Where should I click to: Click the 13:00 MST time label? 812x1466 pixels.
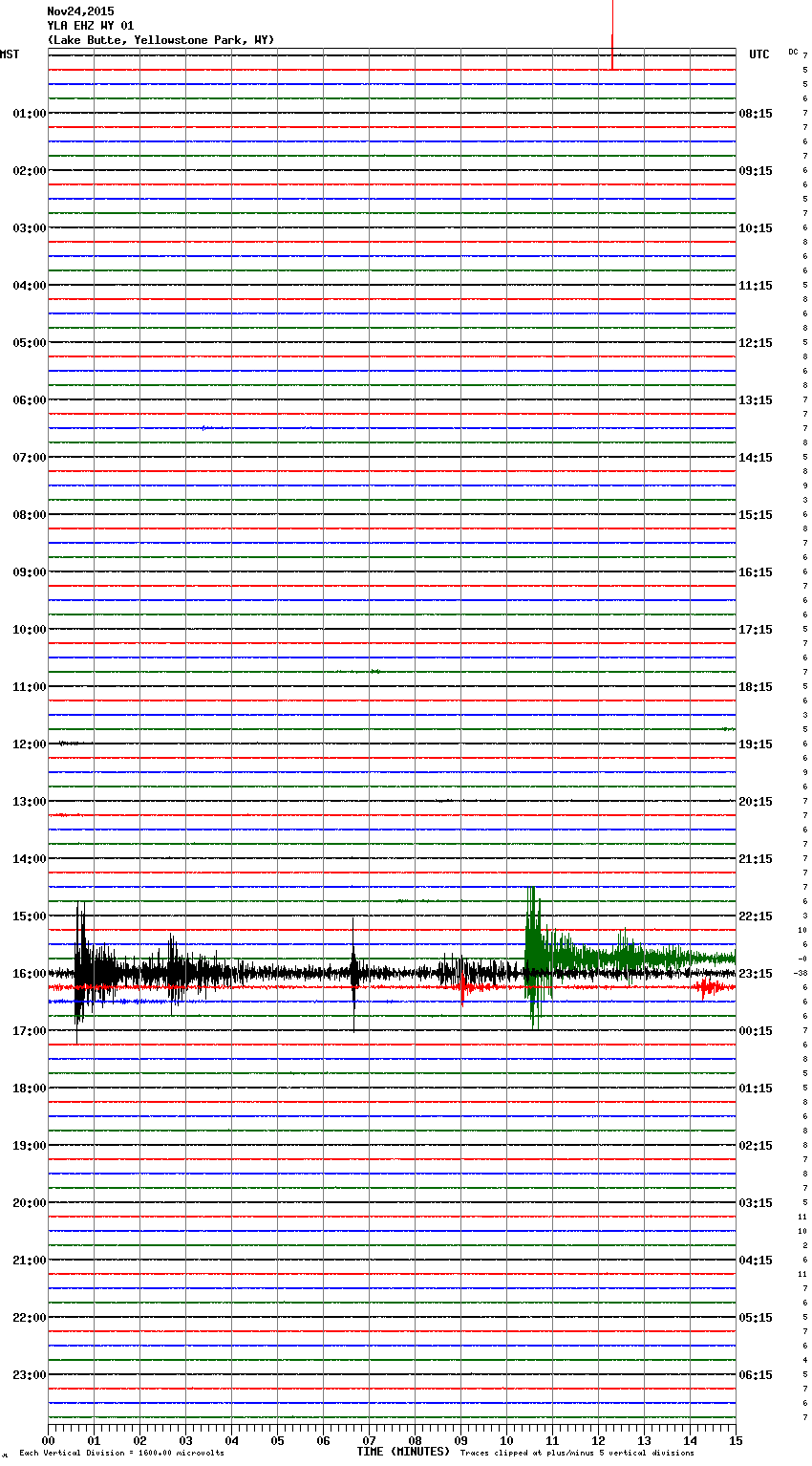(x=29, y=802)
